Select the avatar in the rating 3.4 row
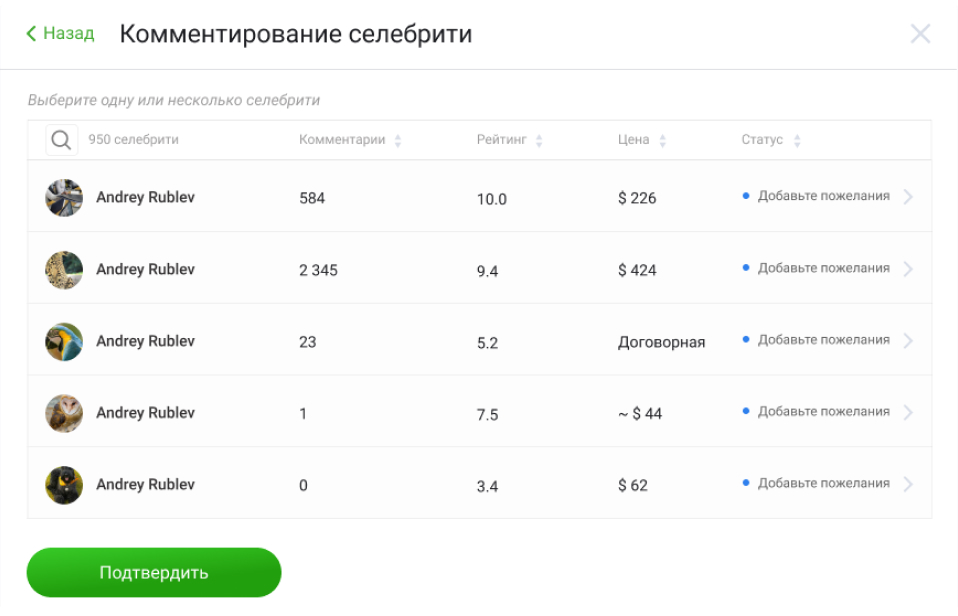 point(64,485)
